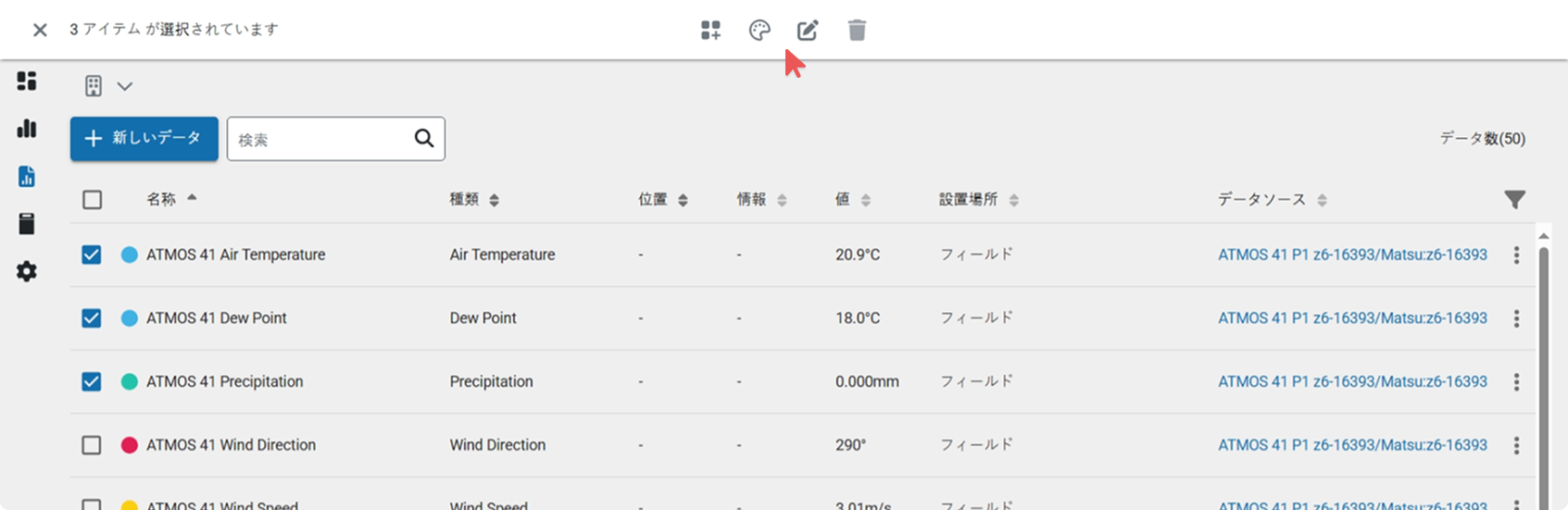Click the データ数(50) count label
Screen dimensions: 1568x510
click(x=1482, y=139)
